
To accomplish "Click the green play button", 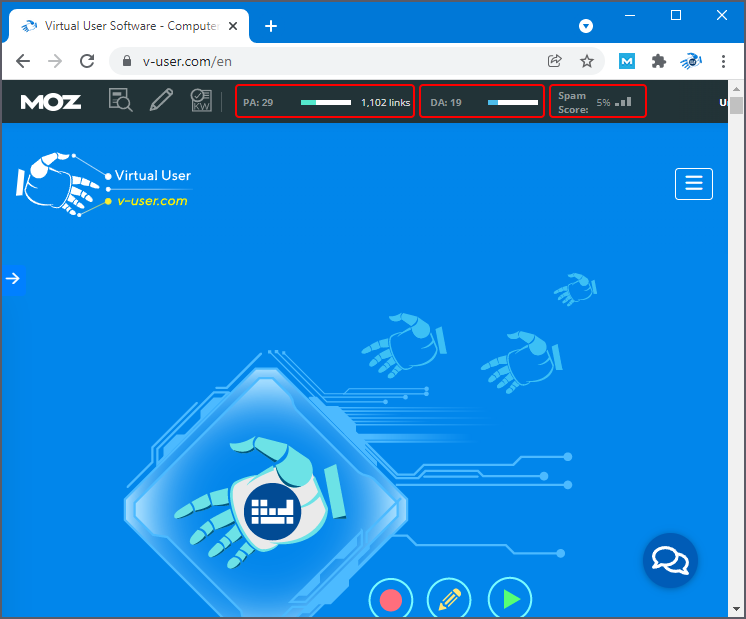I will [x=510, y=599].
